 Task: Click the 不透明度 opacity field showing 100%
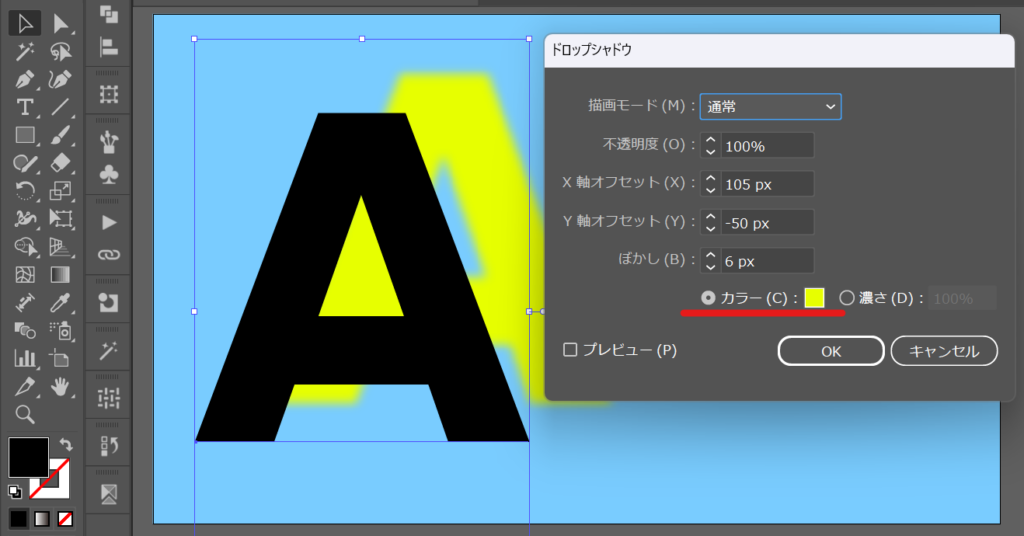pos(767,146)
